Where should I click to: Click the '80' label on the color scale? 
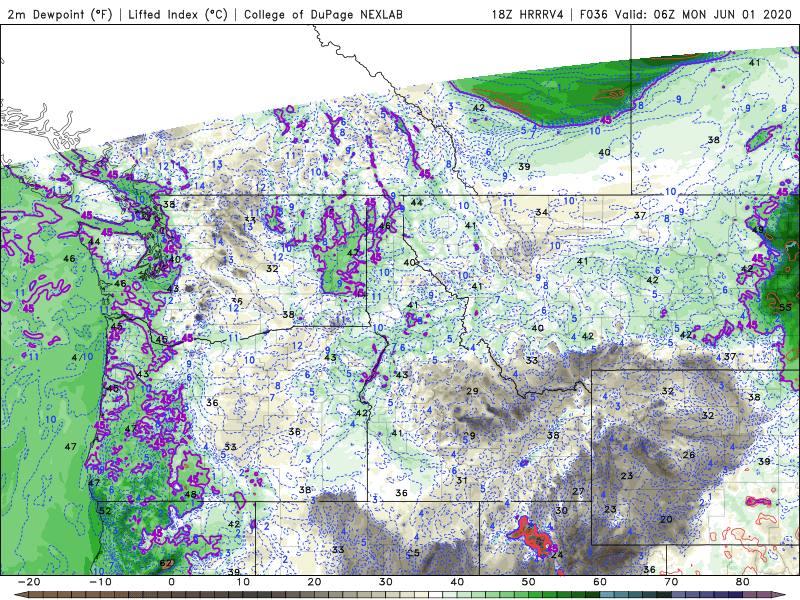coord(743,582)
